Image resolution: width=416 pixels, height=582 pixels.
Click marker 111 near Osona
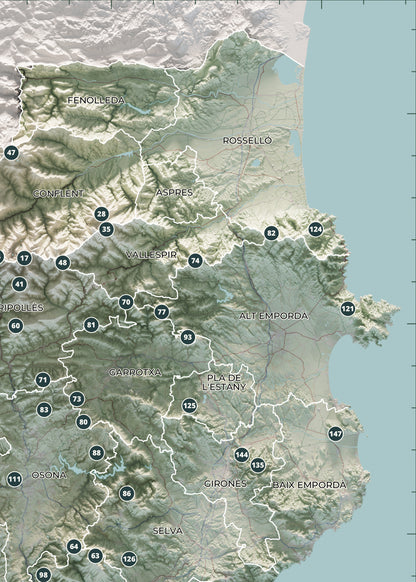pyautogui.click(x=14, y=479)
